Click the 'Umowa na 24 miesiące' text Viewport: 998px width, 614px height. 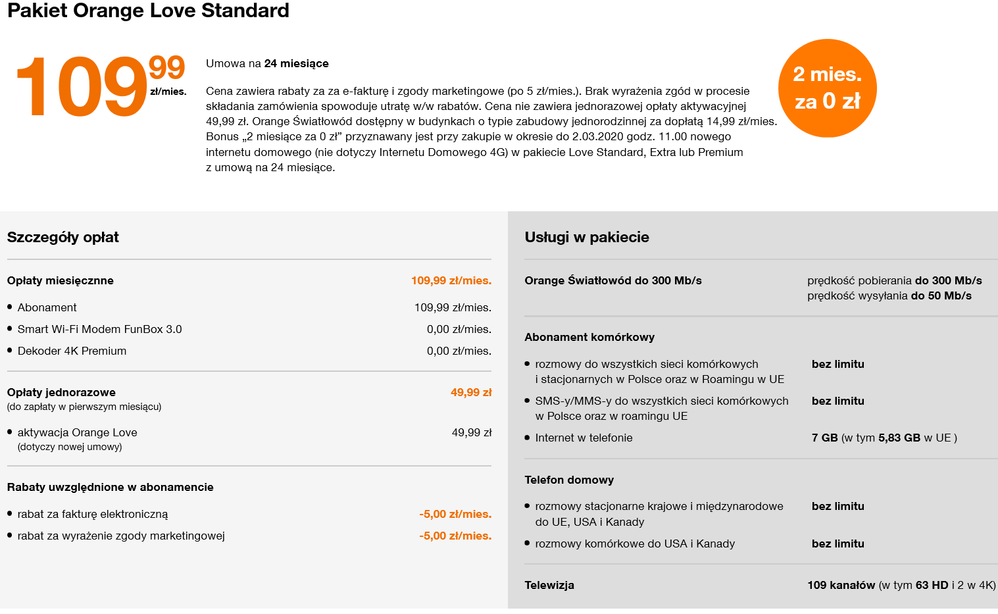coord(267,63)
